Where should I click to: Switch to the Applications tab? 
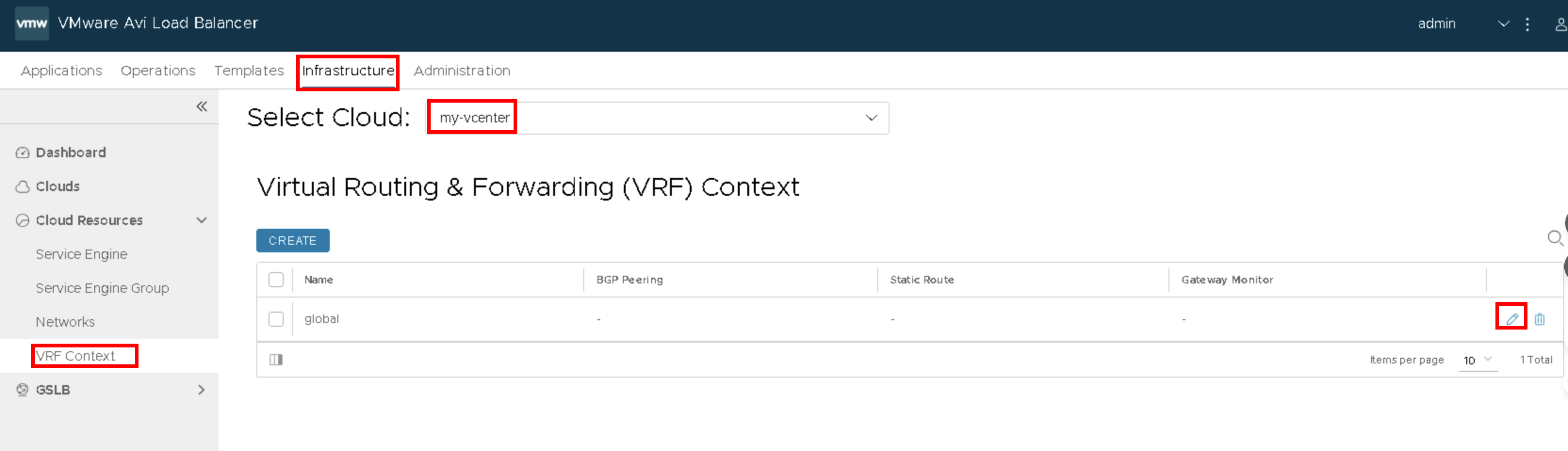coord(61,71)
